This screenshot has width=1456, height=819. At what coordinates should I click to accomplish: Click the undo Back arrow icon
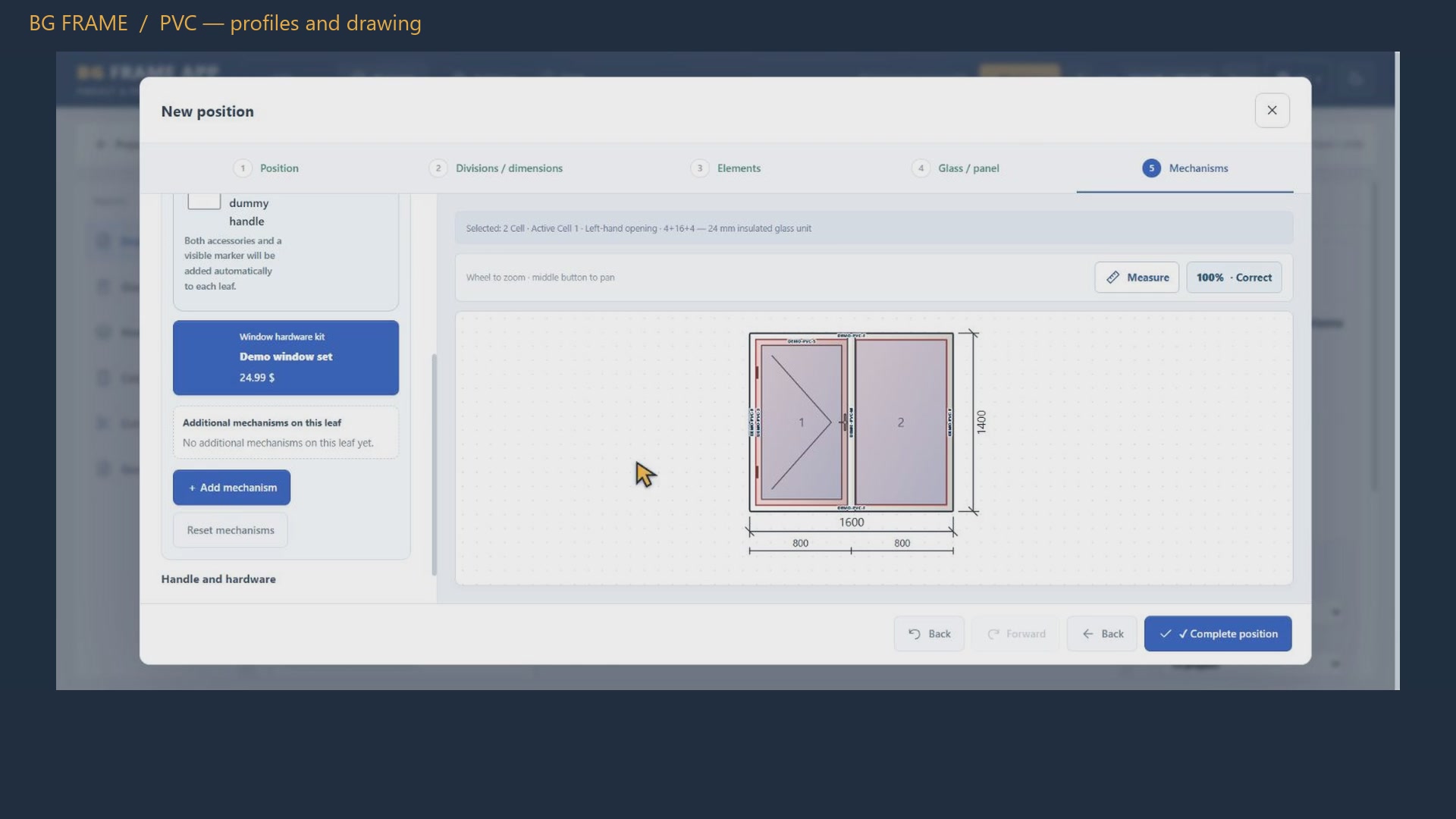pyautogui.click(x=915, y=634)
